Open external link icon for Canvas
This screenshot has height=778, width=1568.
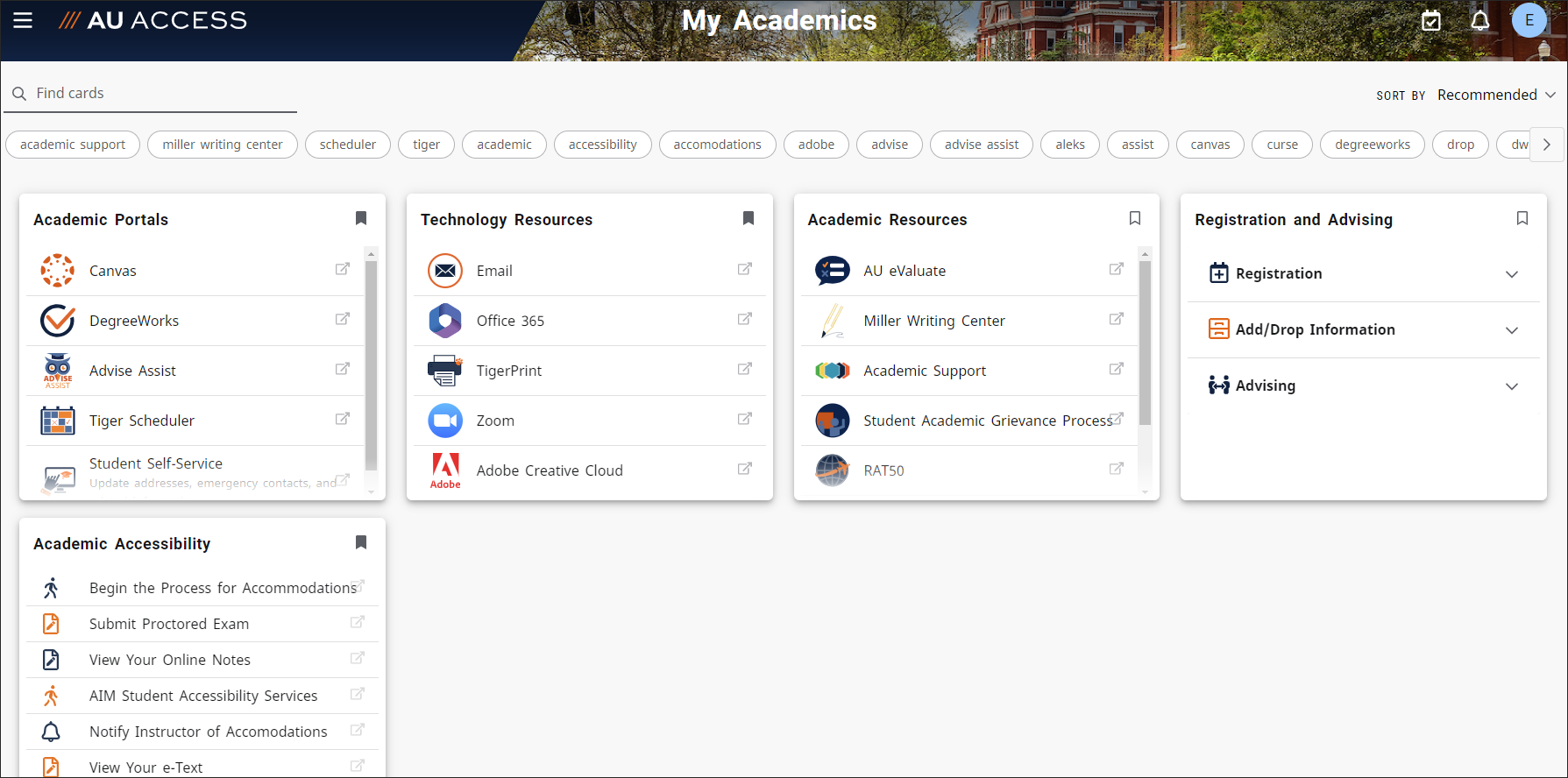tap(343, 269)
